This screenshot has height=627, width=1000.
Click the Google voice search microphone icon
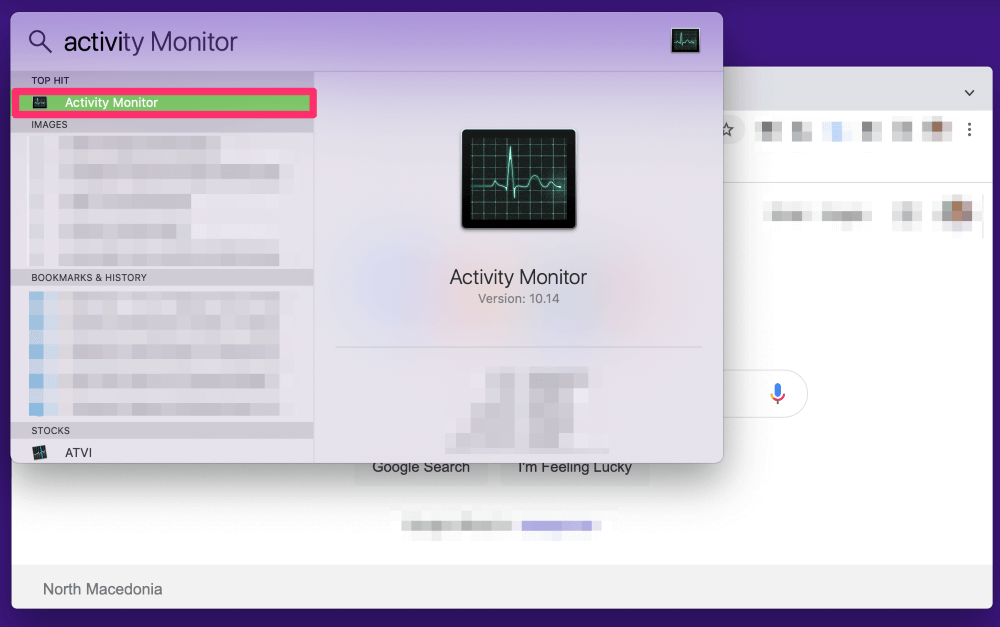point(777,394)
